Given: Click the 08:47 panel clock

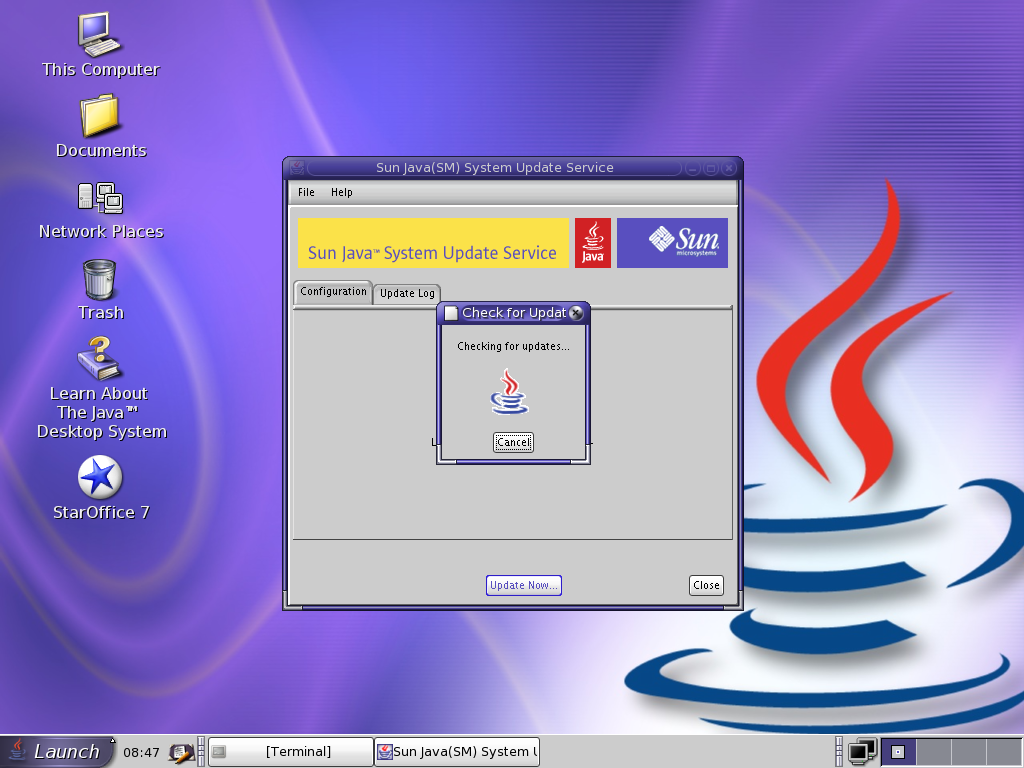Looking at the screenshot, I should [x=141, y=752].
